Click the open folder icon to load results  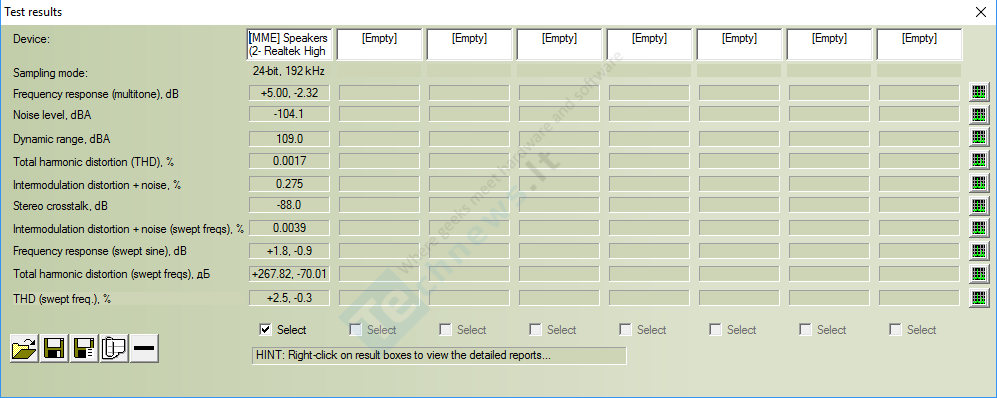point(25,348)
